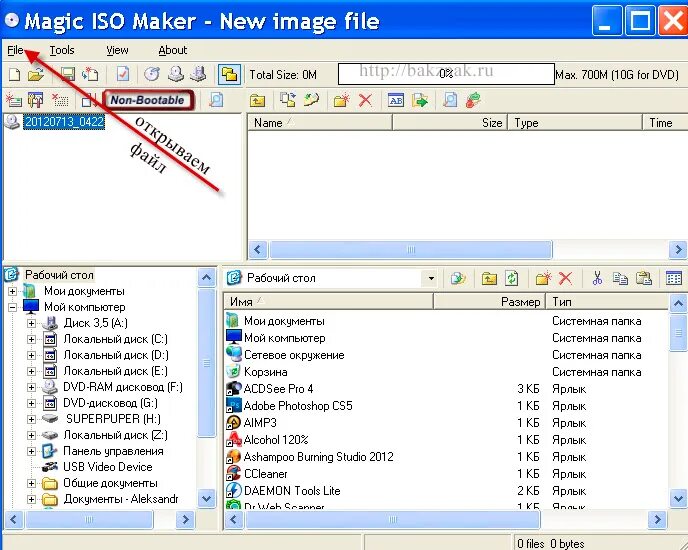Sort ISO list by the Type column
The image size is (688, 550).
pyautogui.click(x=575, y=122)
